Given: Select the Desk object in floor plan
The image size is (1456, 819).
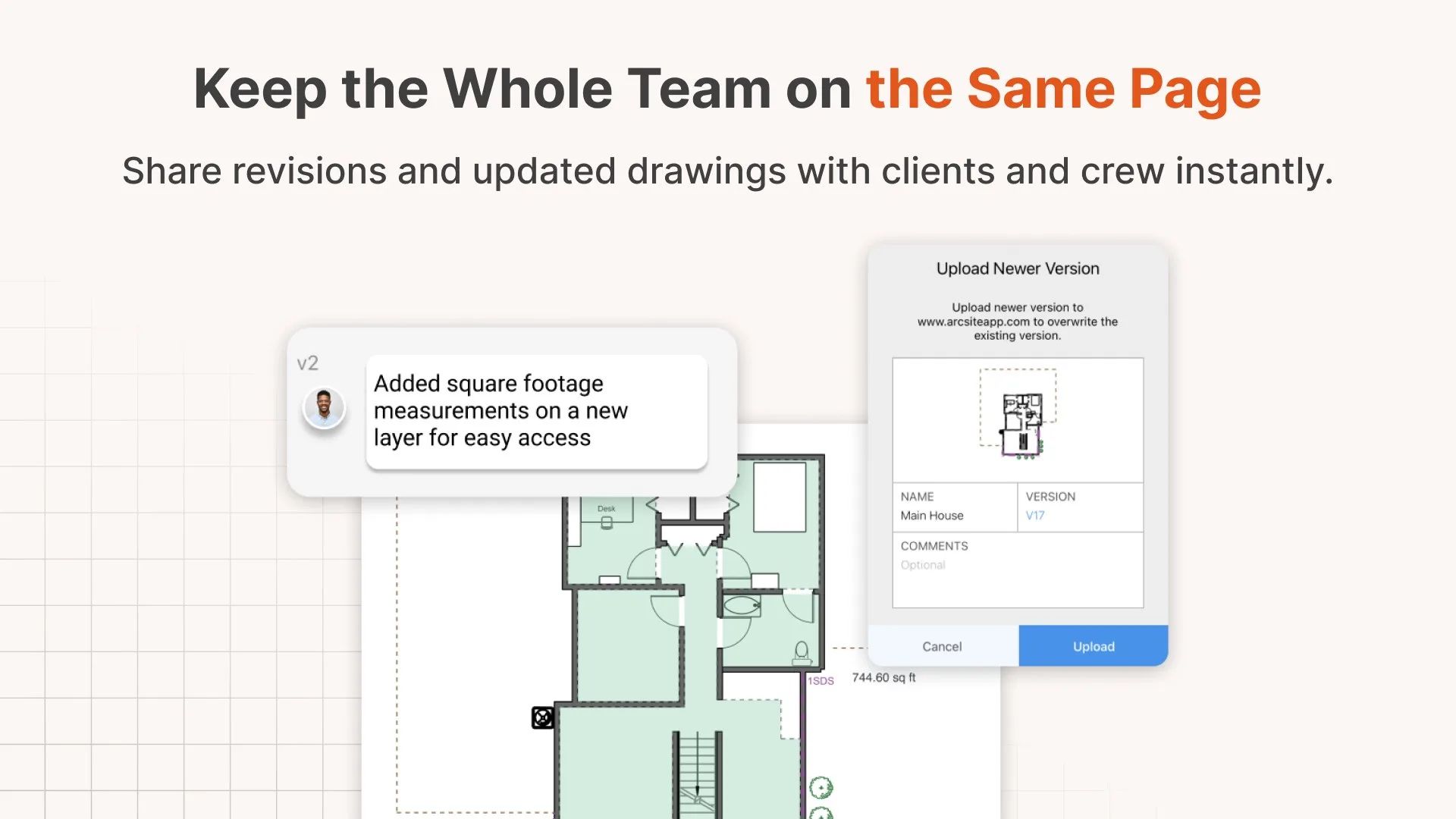Looking at the screenshot, I should pyautogui.click(x=607, y=511).
